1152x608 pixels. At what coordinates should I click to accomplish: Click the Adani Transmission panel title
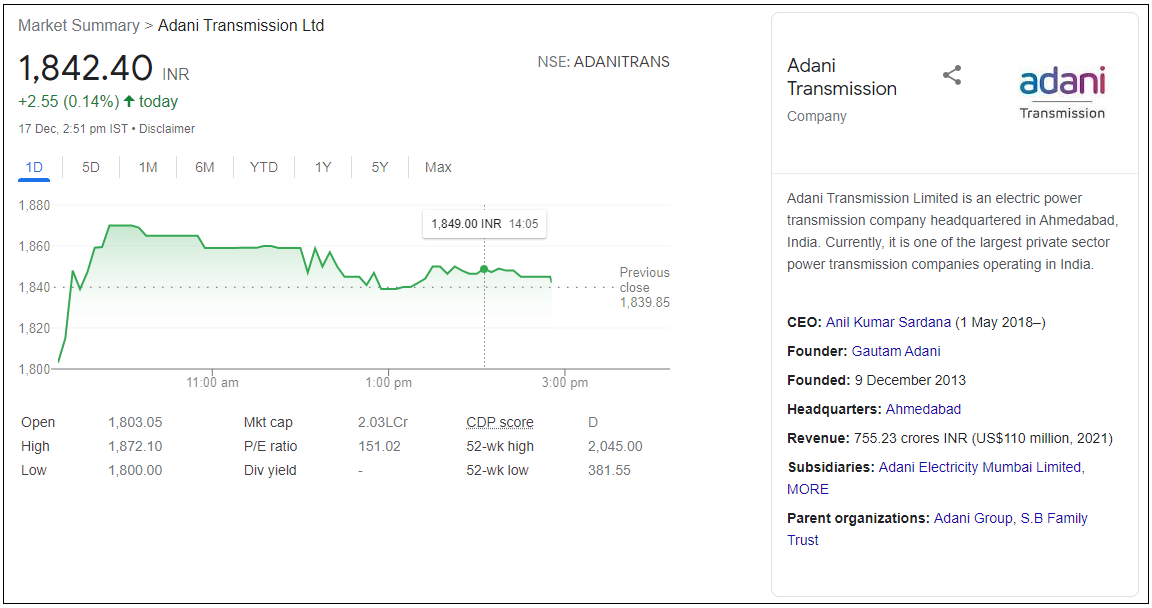842,77
